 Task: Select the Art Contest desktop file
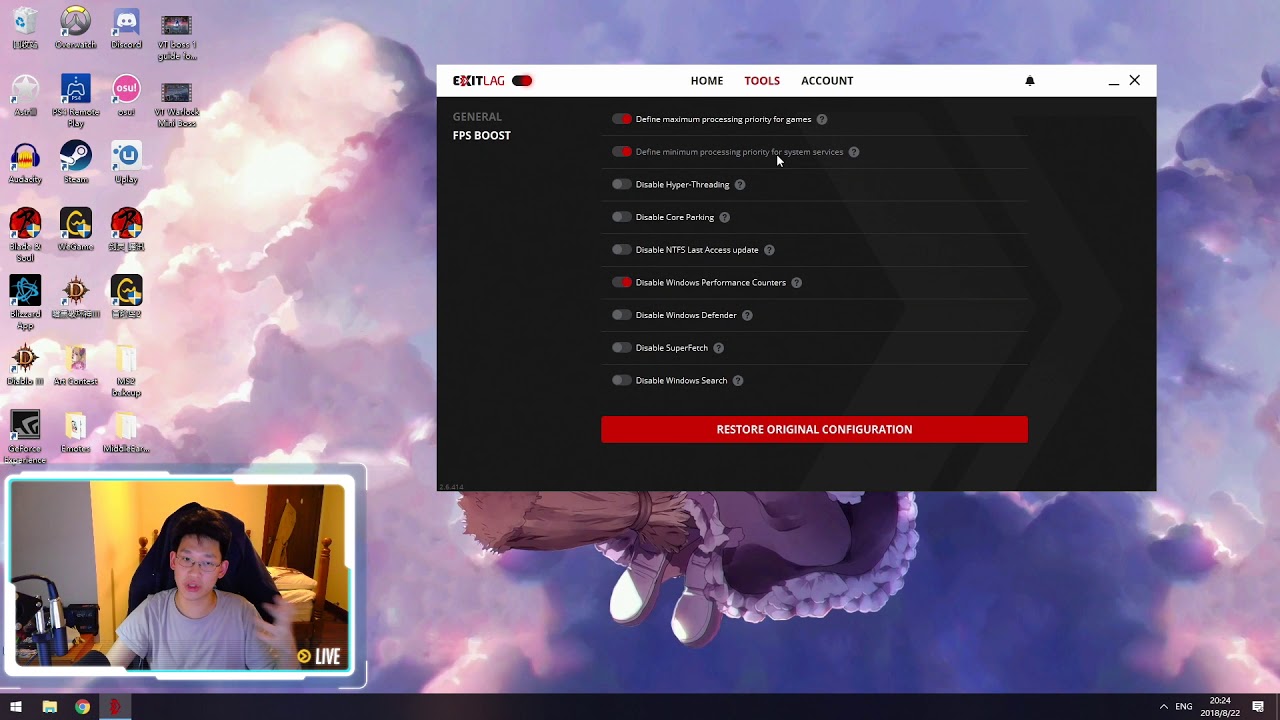75,365
